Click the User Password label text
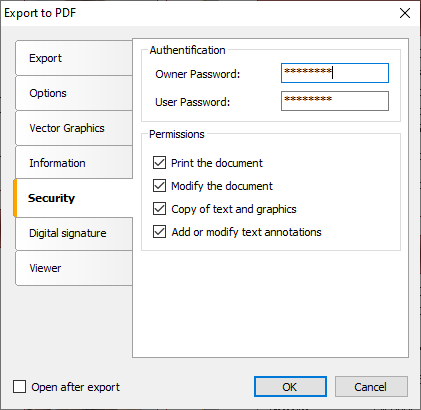The width and height of the screenshot is (421, 410). 193,102
